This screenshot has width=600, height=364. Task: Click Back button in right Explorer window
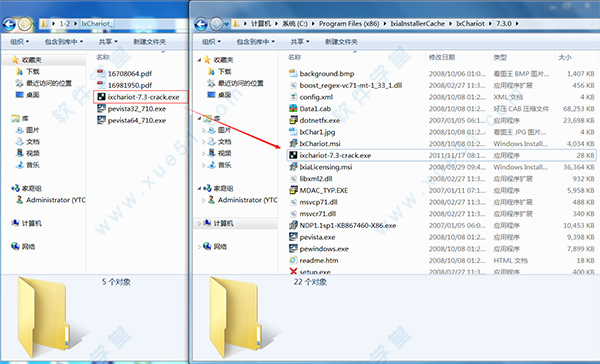click(201, 24)
